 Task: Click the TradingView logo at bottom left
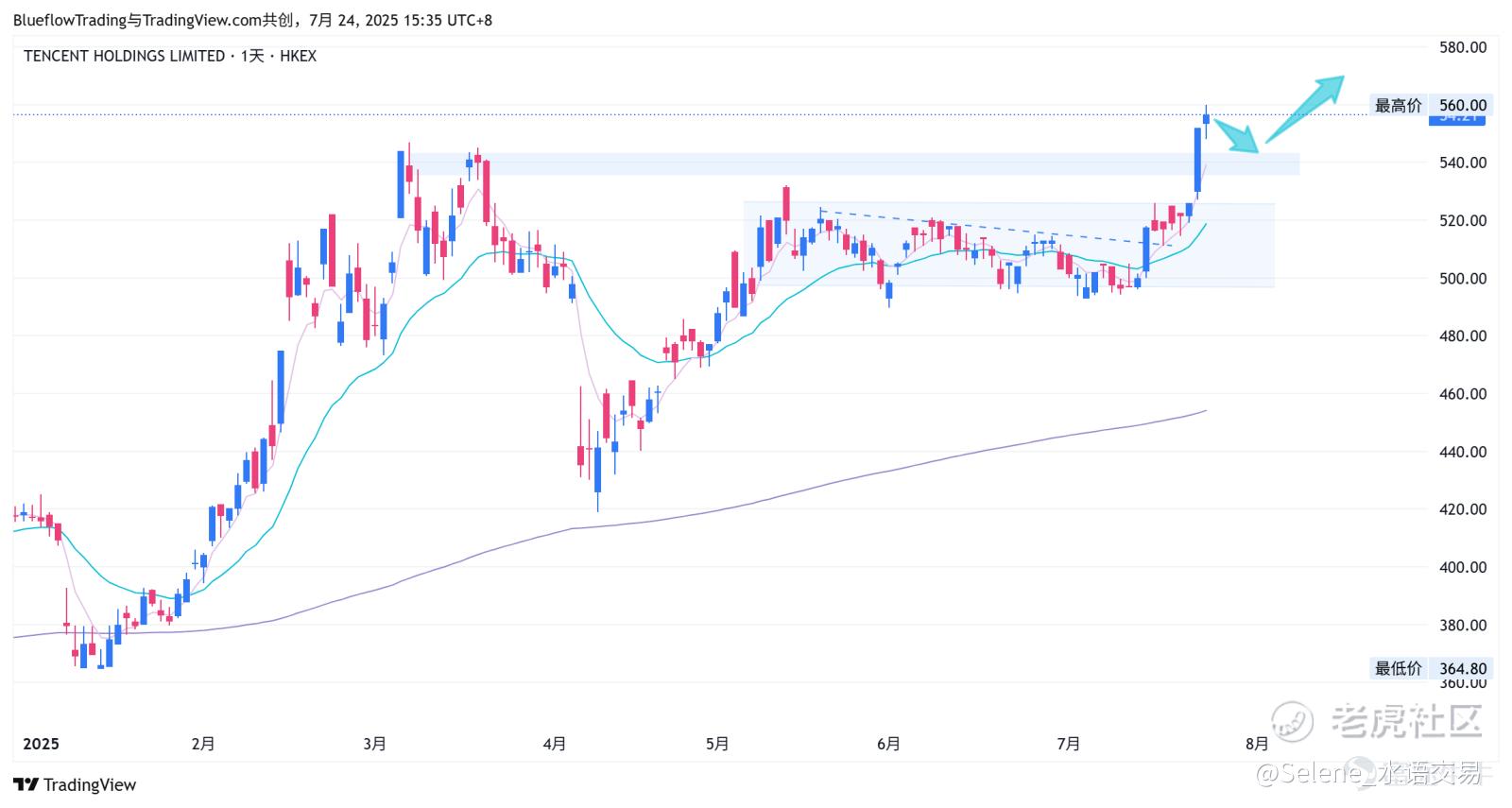75,784
